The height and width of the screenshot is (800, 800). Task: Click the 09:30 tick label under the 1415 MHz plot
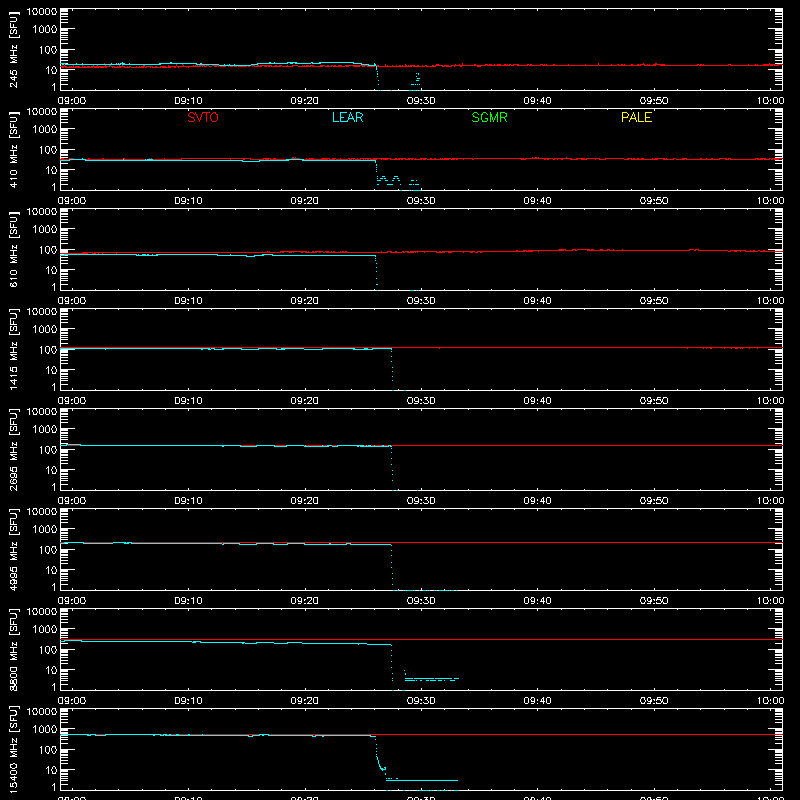pos(421,401)
